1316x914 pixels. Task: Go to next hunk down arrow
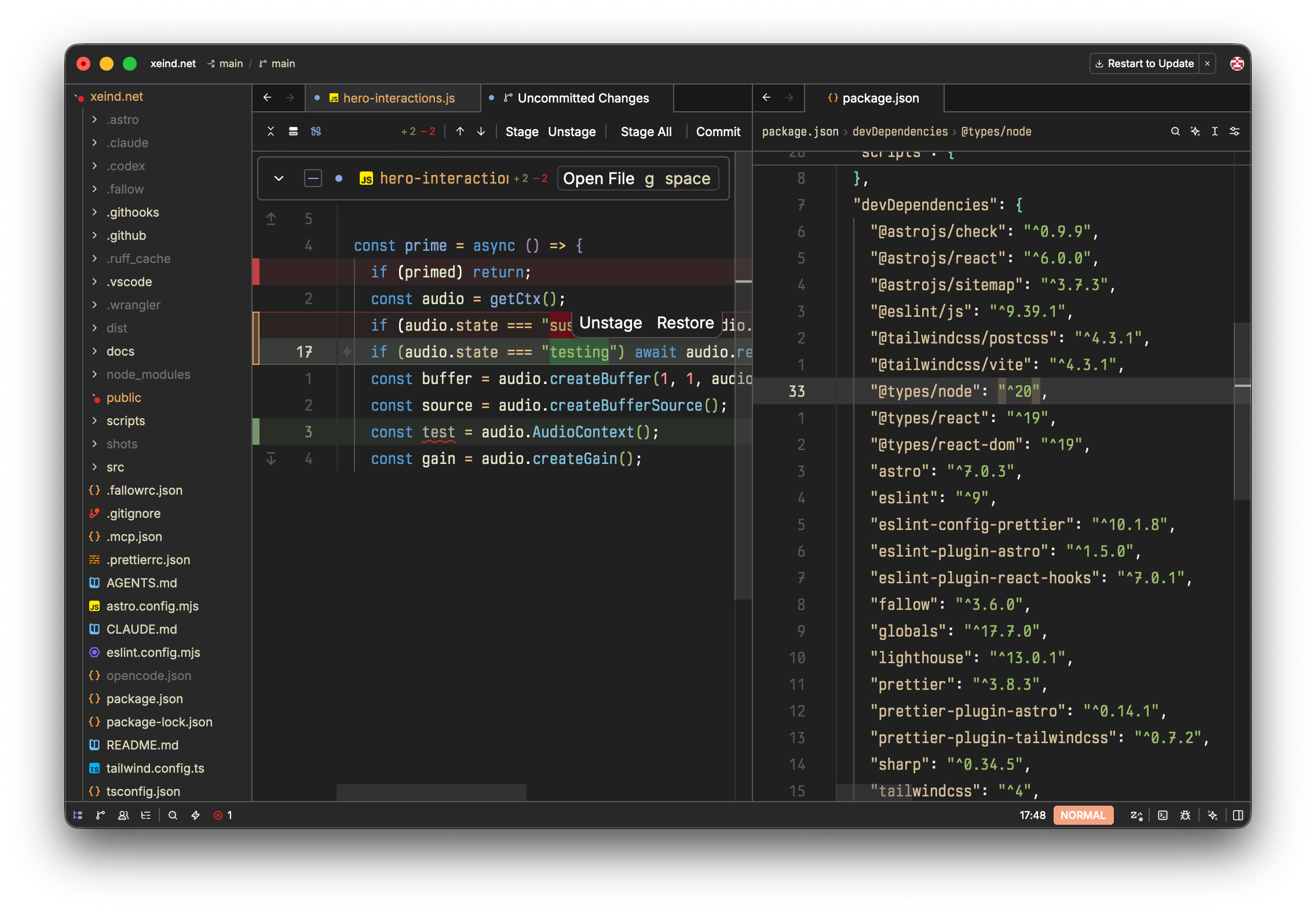(x=481, y=131)
